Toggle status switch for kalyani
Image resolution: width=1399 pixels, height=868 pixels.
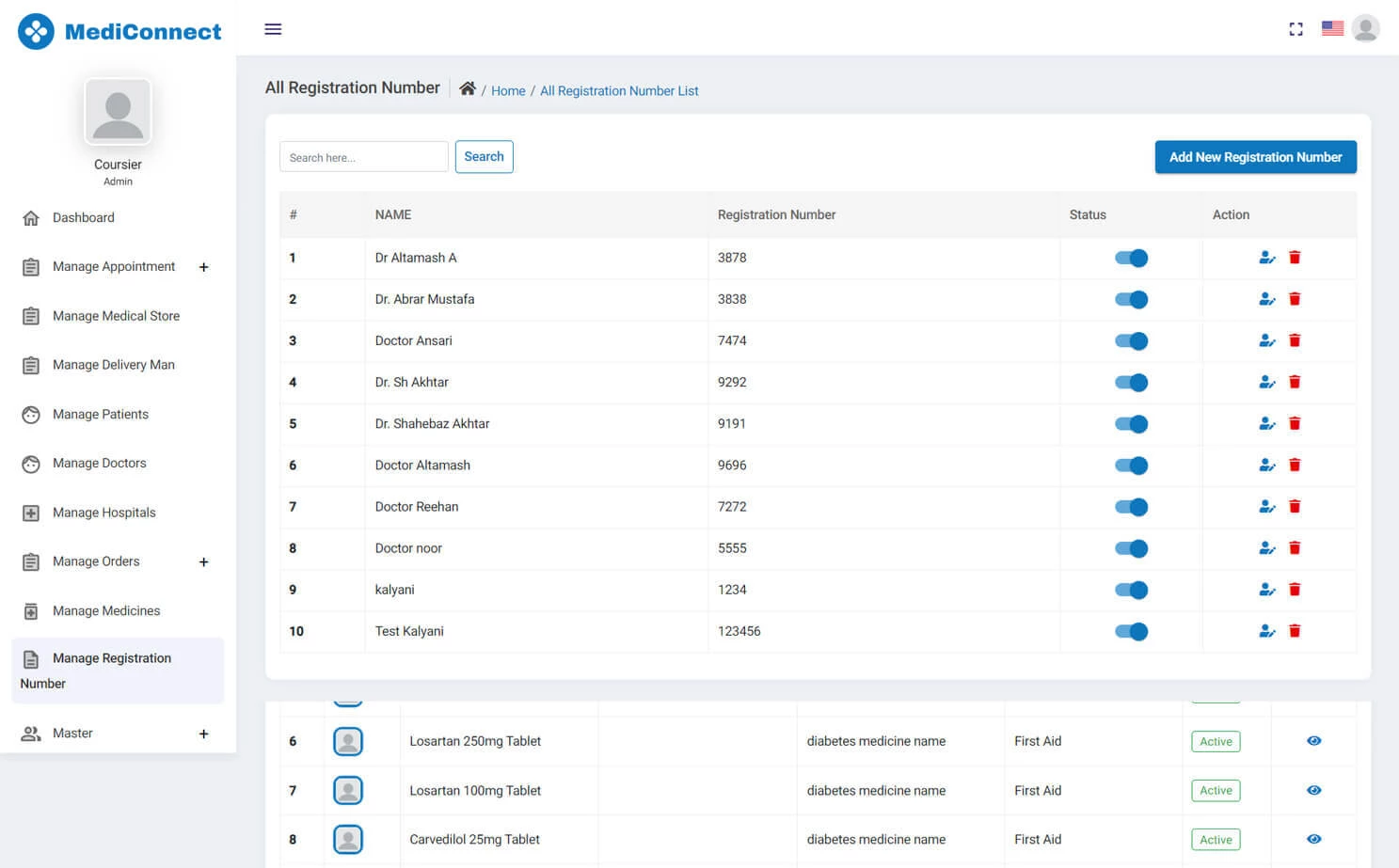click(1131, 590)
